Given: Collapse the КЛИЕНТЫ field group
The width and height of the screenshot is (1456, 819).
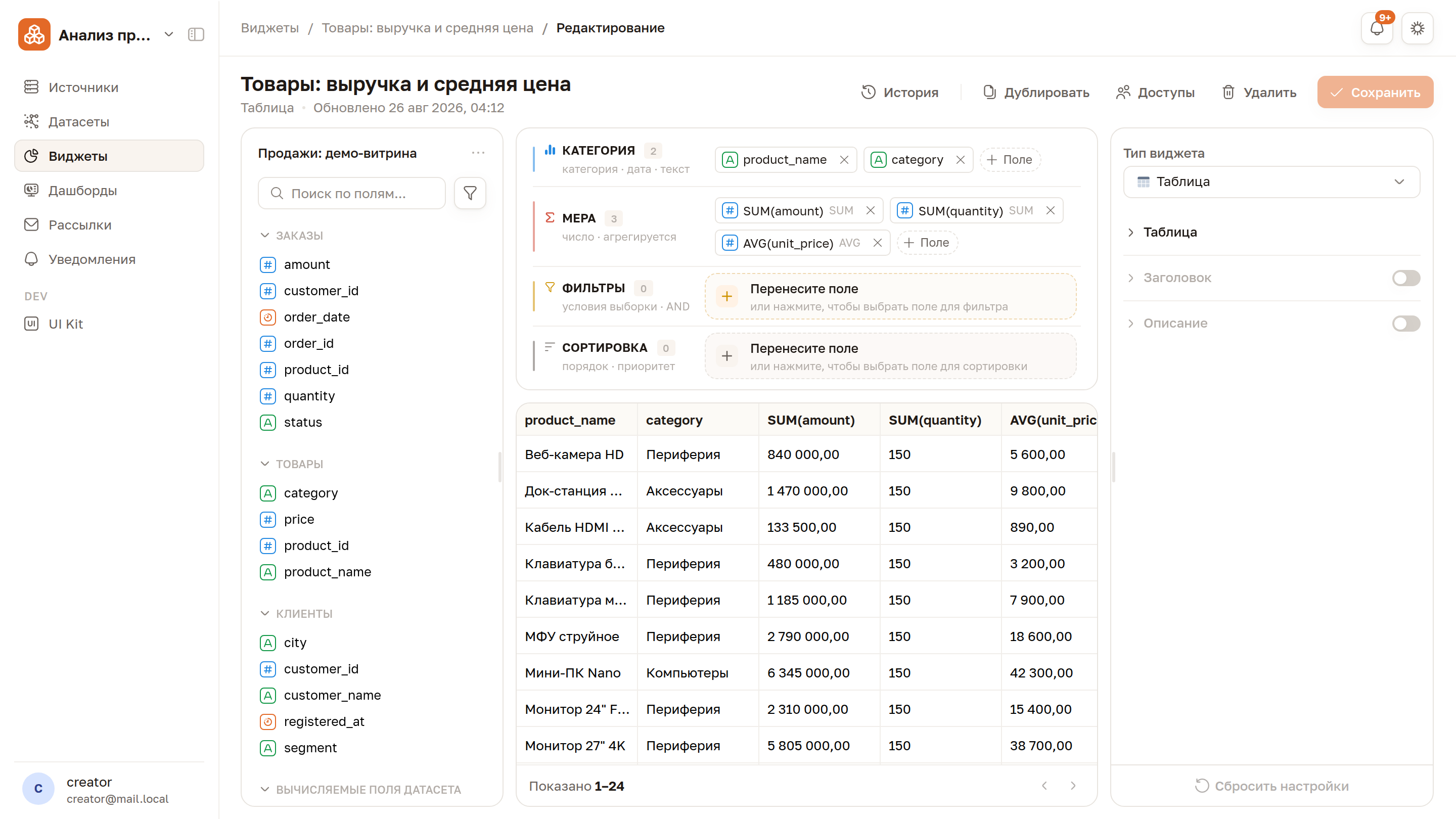Looking at the screenshot, I should point(296,613).
